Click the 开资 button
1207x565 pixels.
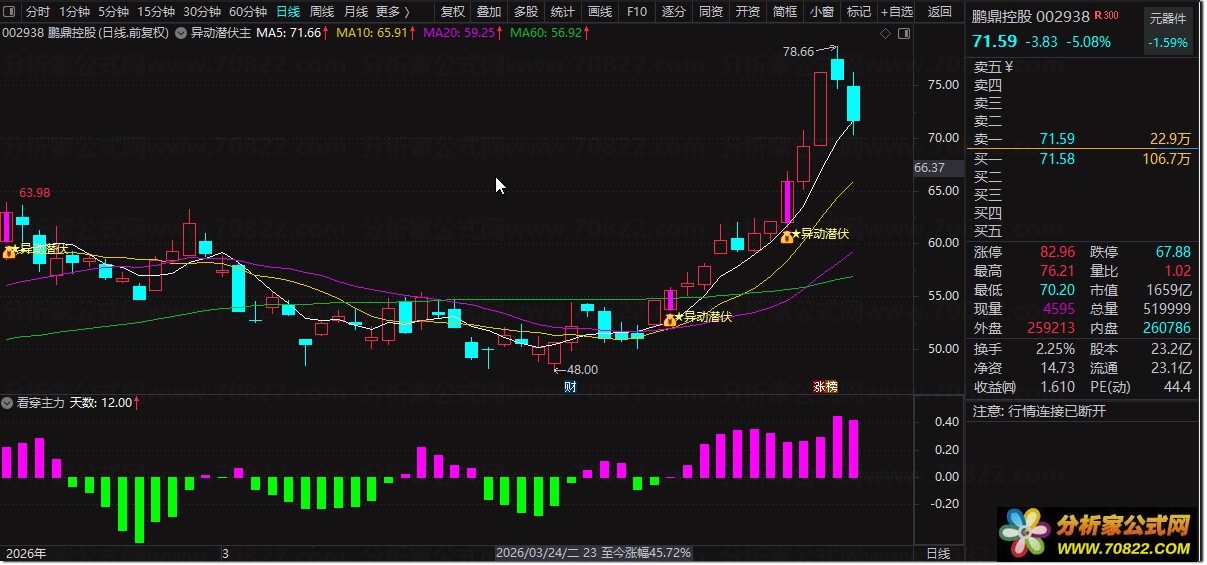748,12
